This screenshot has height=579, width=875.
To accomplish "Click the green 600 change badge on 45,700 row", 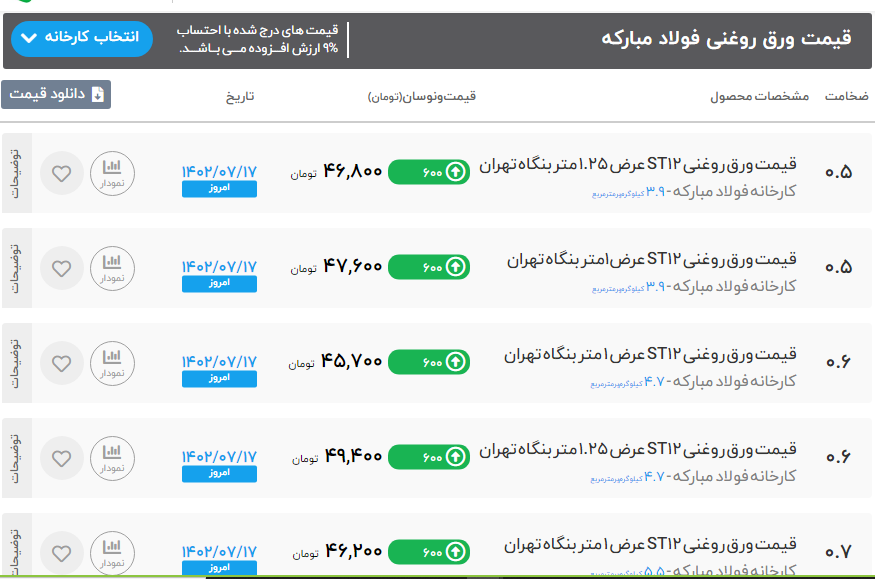I will point(428,362).
